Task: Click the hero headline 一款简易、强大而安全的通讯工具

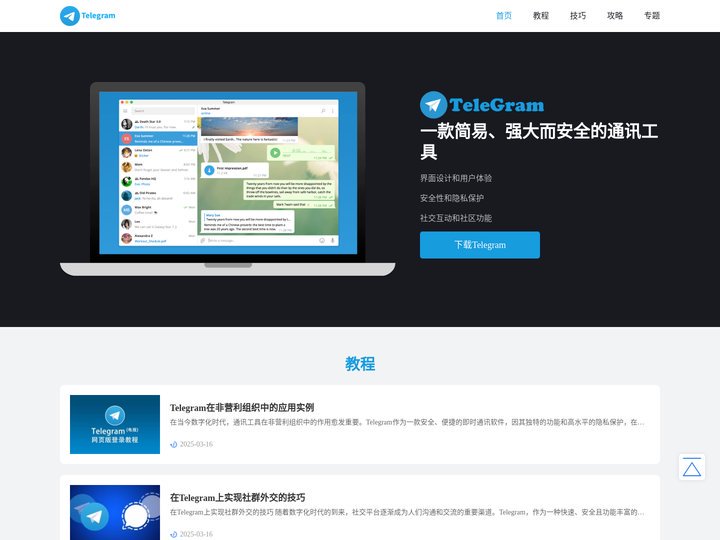Action: pyautogui.click(x=539, y=141)
